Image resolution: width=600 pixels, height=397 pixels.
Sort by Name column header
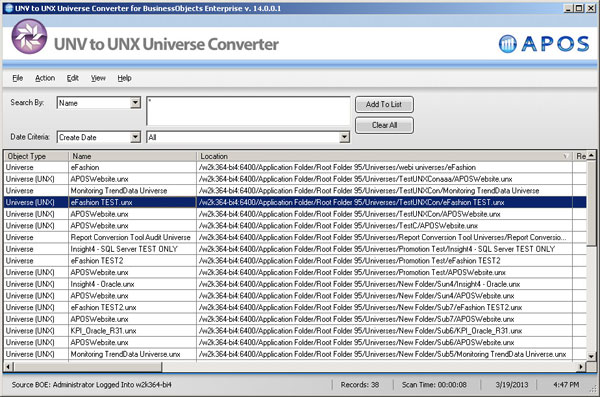tap(132, 156)
